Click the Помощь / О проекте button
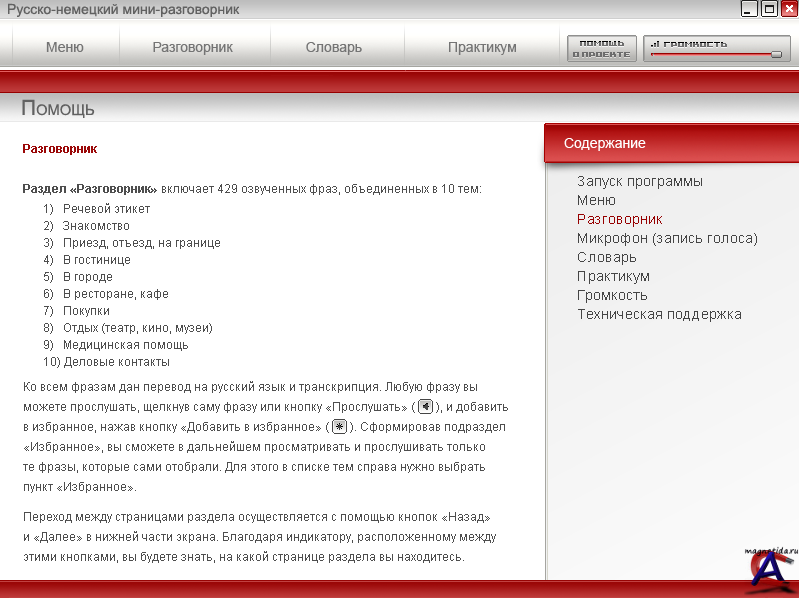 (x=602, y=48)
